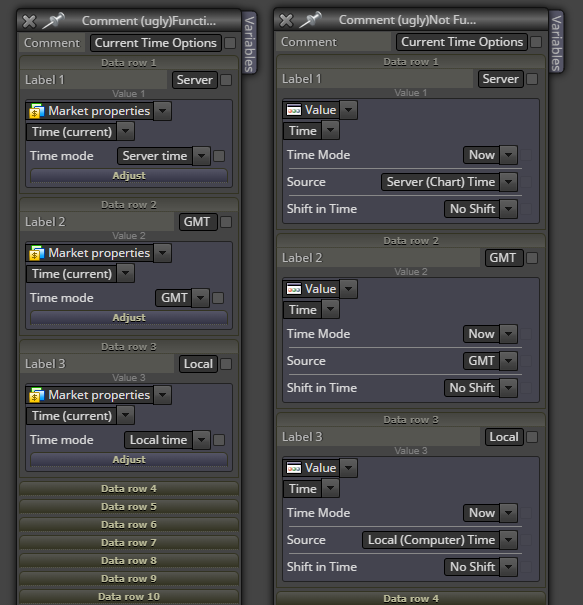
Task: Open Value dropdown arrow in right Value 1
Action: 348,110
